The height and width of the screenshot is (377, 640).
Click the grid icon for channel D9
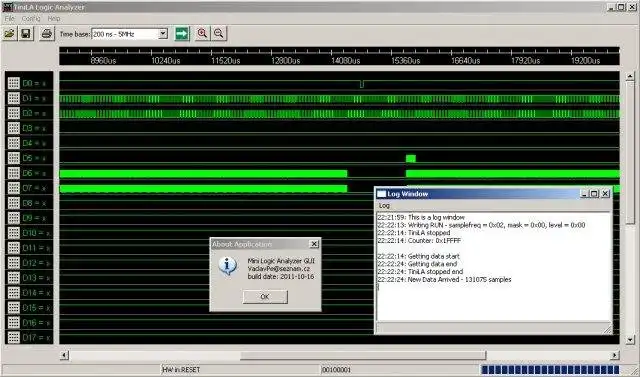point(13,218)
